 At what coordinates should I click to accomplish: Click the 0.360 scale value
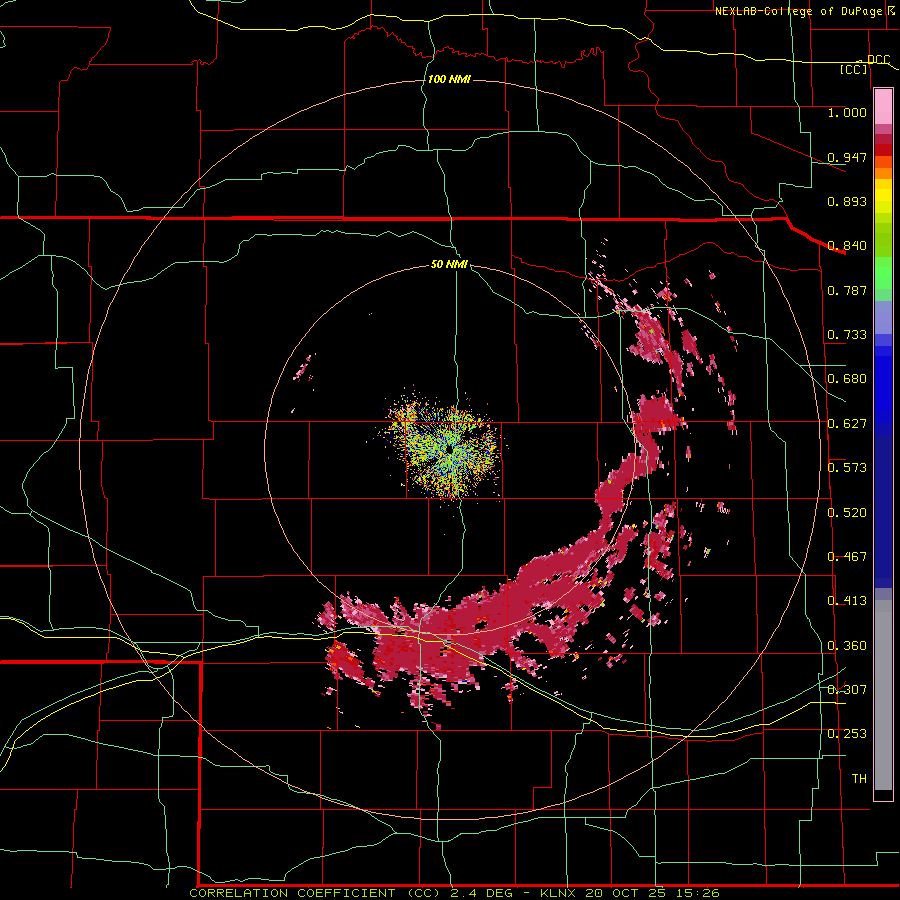pos(847,645)
